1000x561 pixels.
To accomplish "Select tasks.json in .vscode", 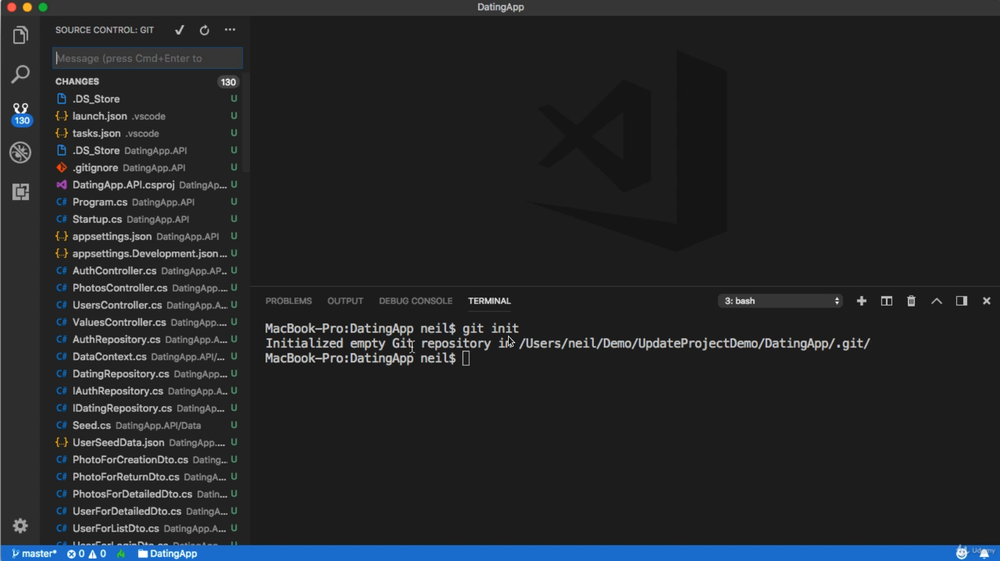I will pyautogui.click(x=146, y=133).
